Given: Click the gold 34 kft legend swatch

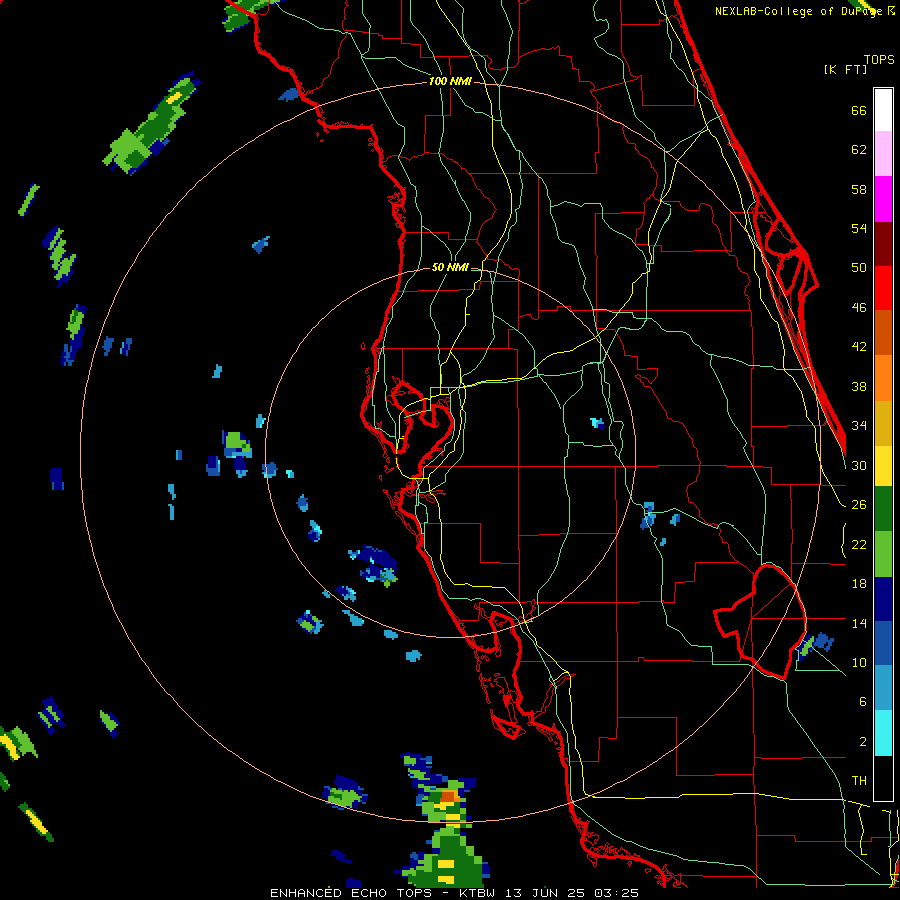Looking at the screenshot, I should pos(883,423).
